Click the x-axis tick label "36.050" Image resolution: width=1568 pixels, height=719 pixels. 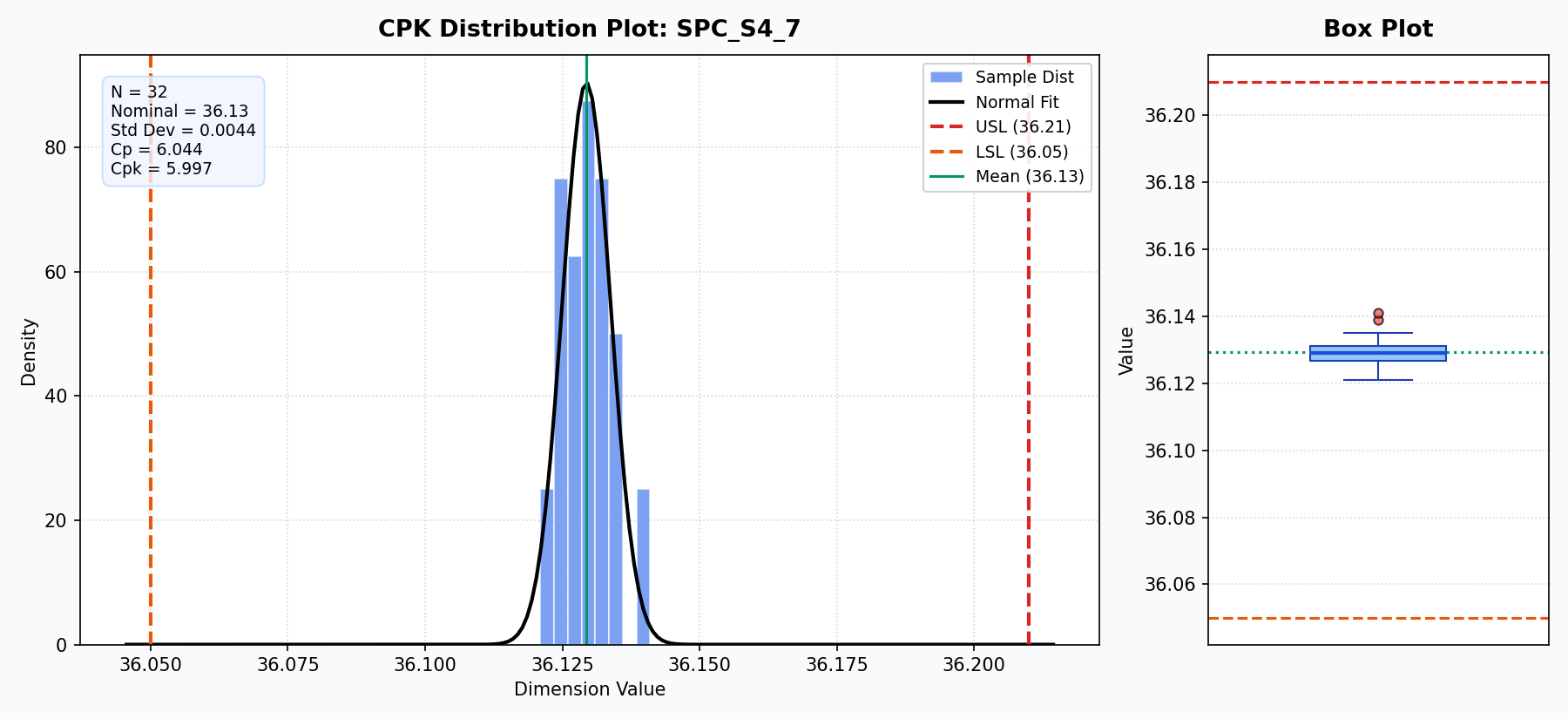151,665
